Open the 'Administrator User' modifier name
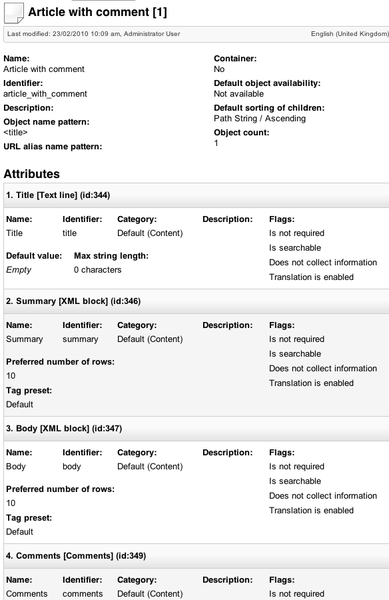Viewport: 389px width, 600px height. [152, 34]
